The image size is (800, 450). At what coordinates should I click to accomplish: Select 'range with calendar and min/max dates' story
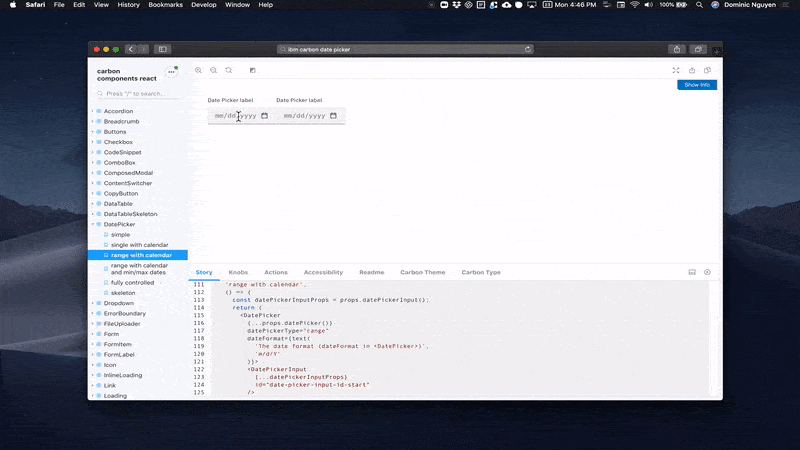(139, 269)
